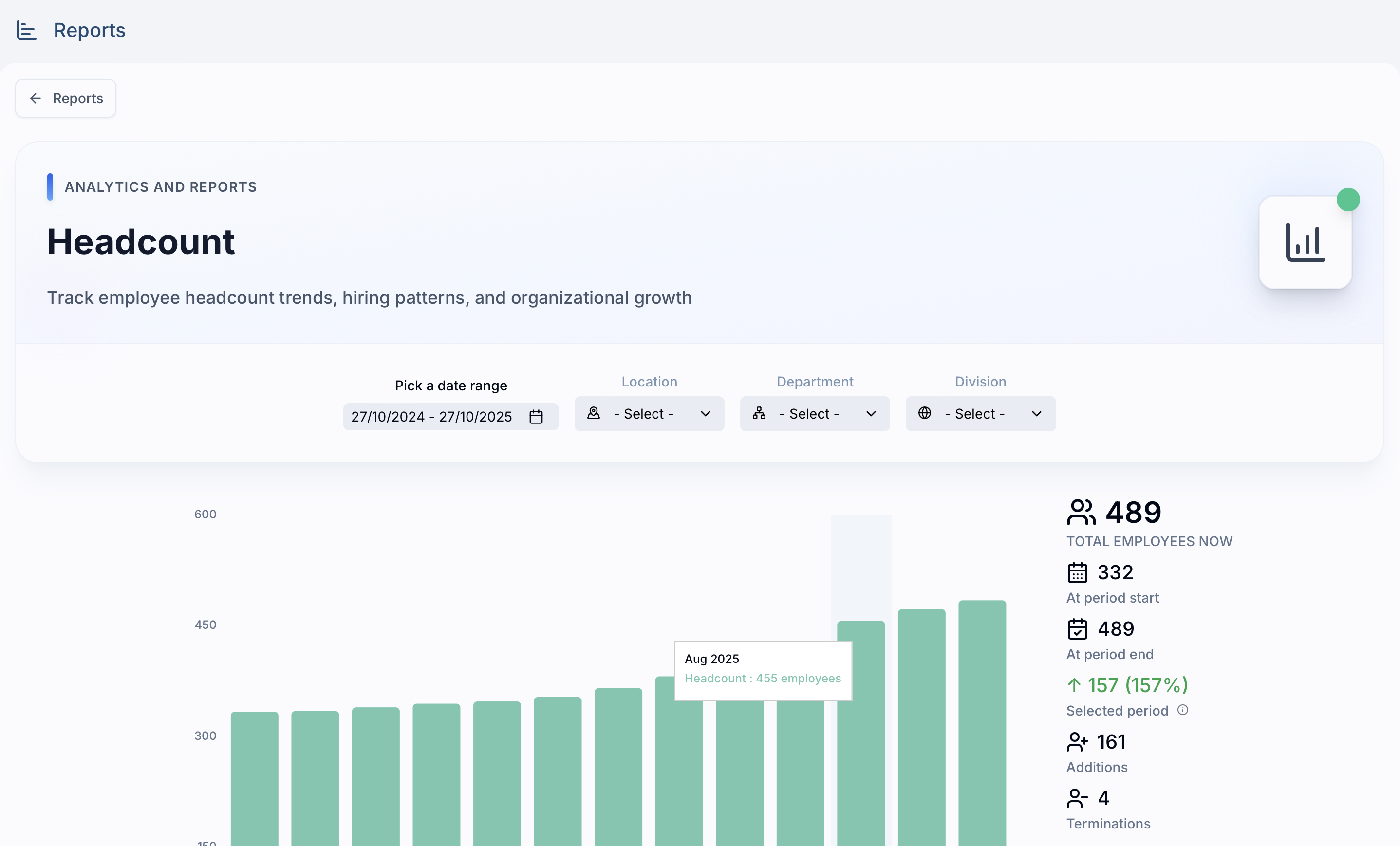Click the period start calendar icon
This screenshot has width=1400, height=846.
click(1077, 572)
